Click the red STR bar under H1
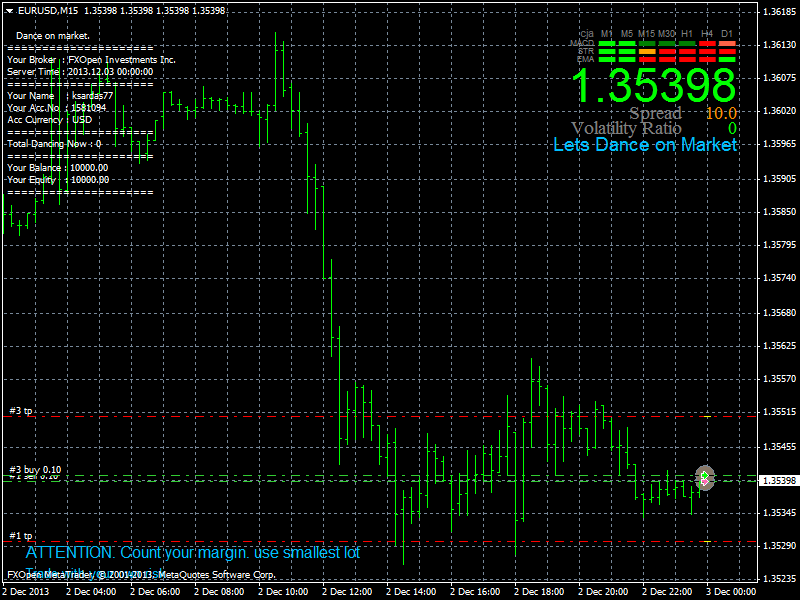800x600 pixels. pyautogui.click(x=687, y=52)
